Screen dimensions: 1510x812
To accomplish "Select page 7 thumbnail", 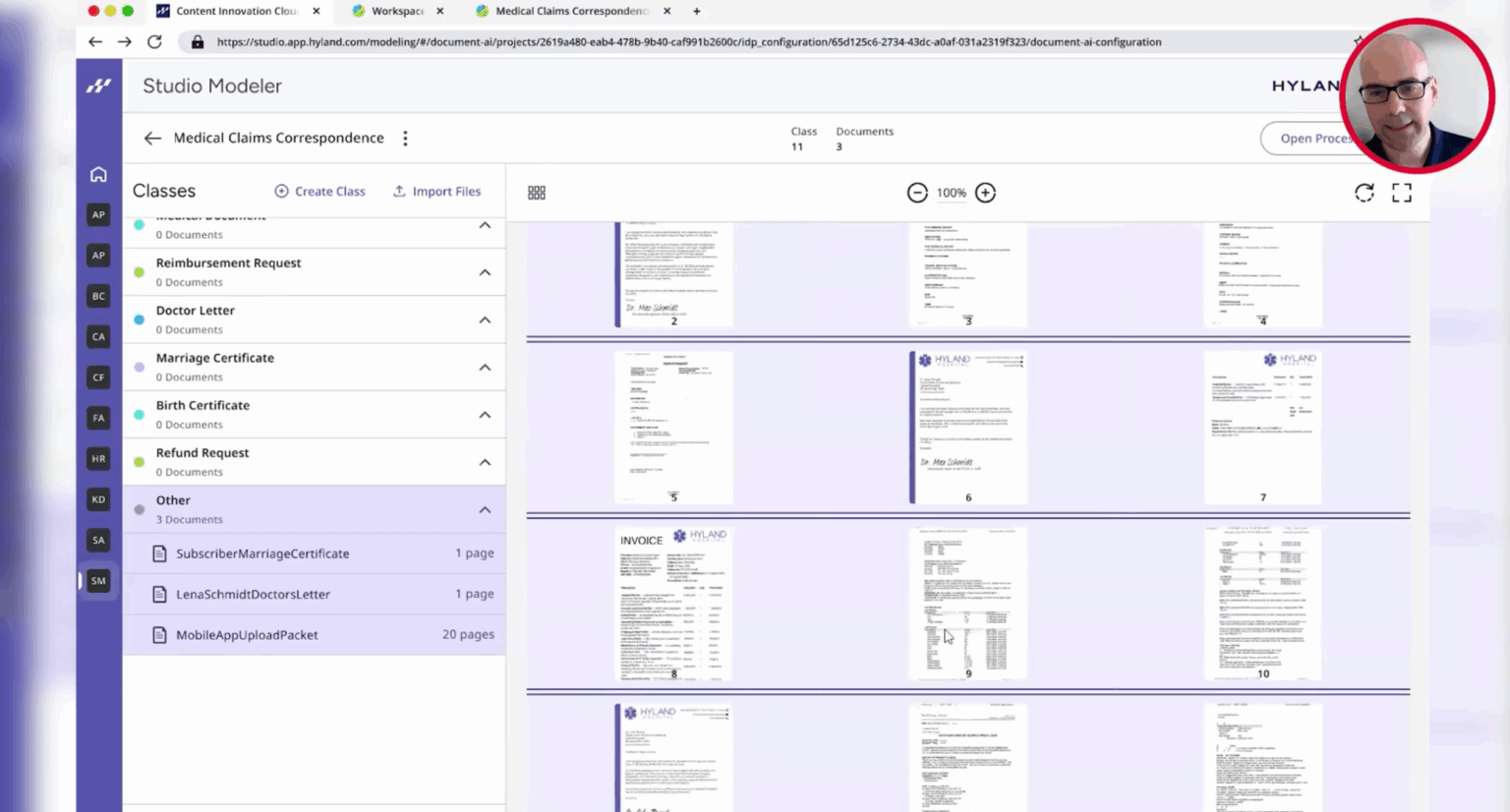I will [1263, 428].
